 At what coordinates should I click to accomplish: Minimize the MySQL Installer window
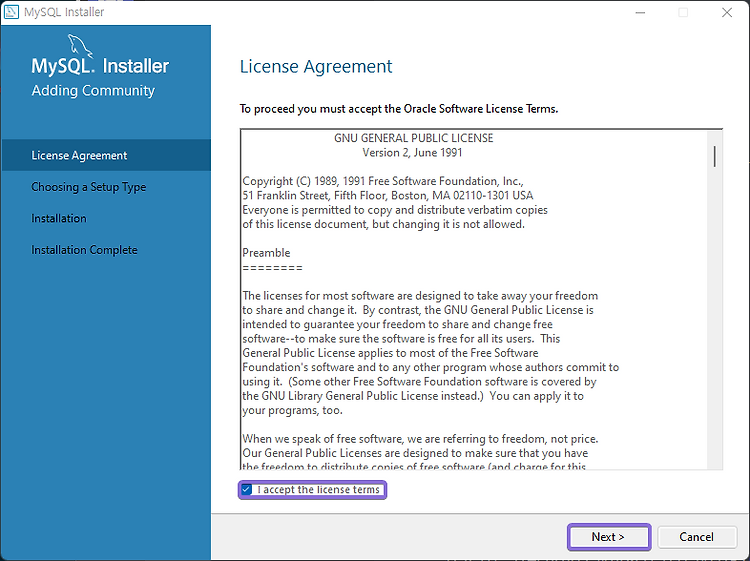pyautogui.click(x=640, y=12)
